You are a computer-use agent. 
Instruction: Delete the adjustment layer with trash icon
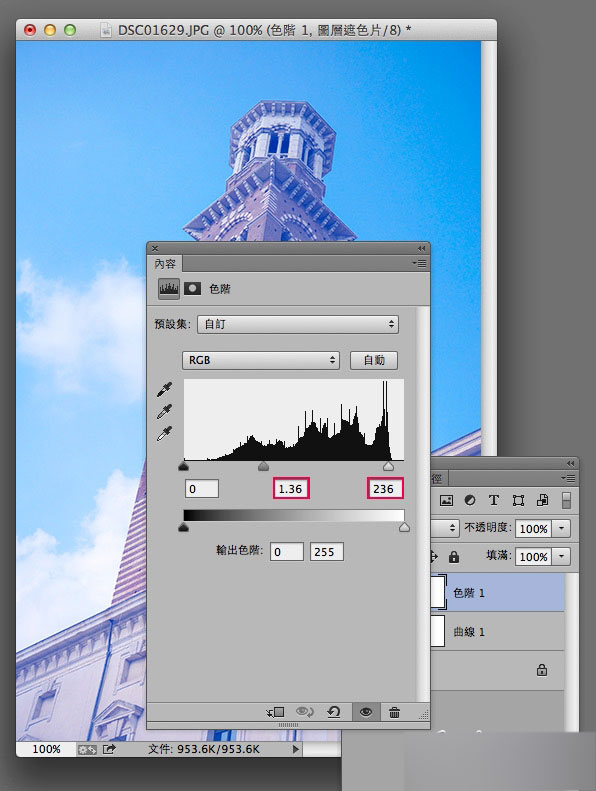click(x=395, y=712)
